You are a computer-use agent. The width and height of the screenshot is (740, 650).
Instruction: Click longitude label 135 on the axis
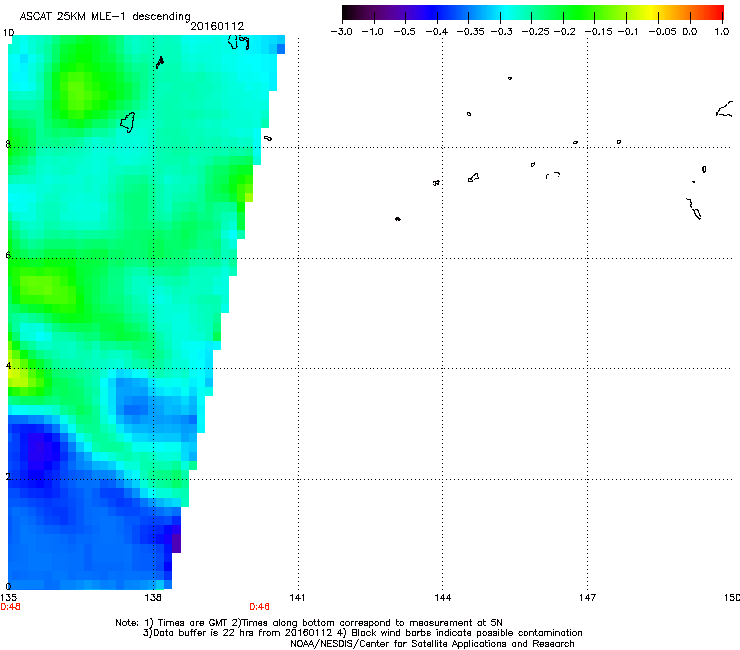point(8,598)
